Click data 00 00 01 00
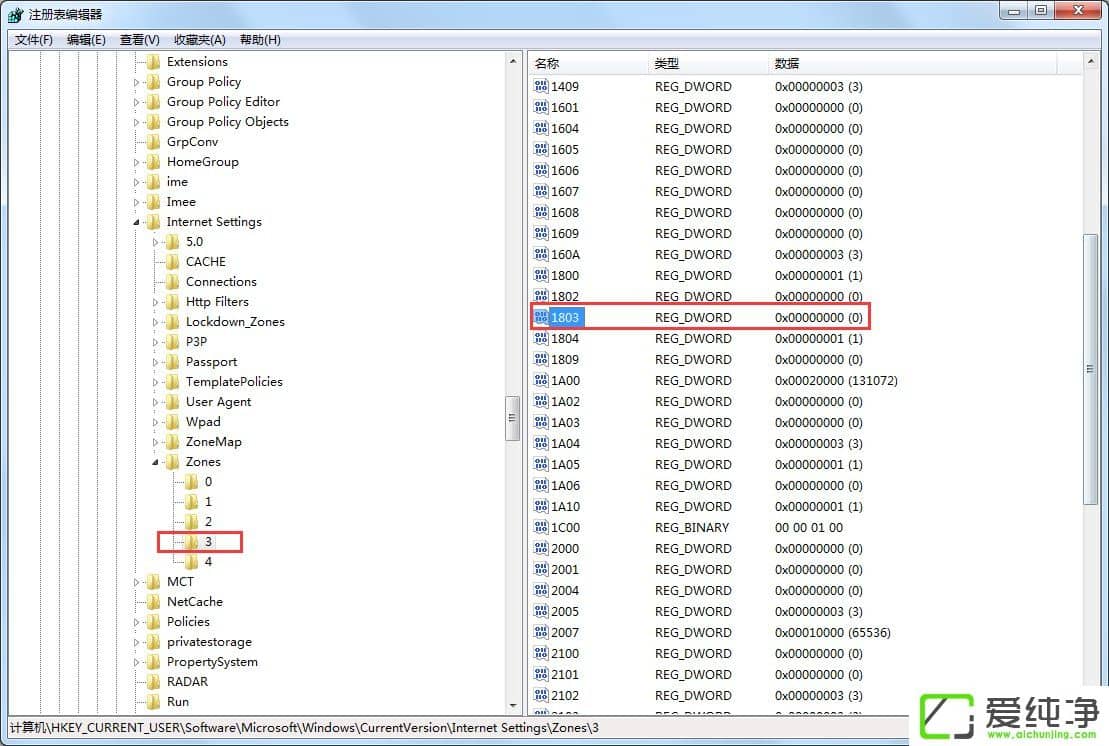The width and height of the screenshot is (1109, 746). point(808,528)
